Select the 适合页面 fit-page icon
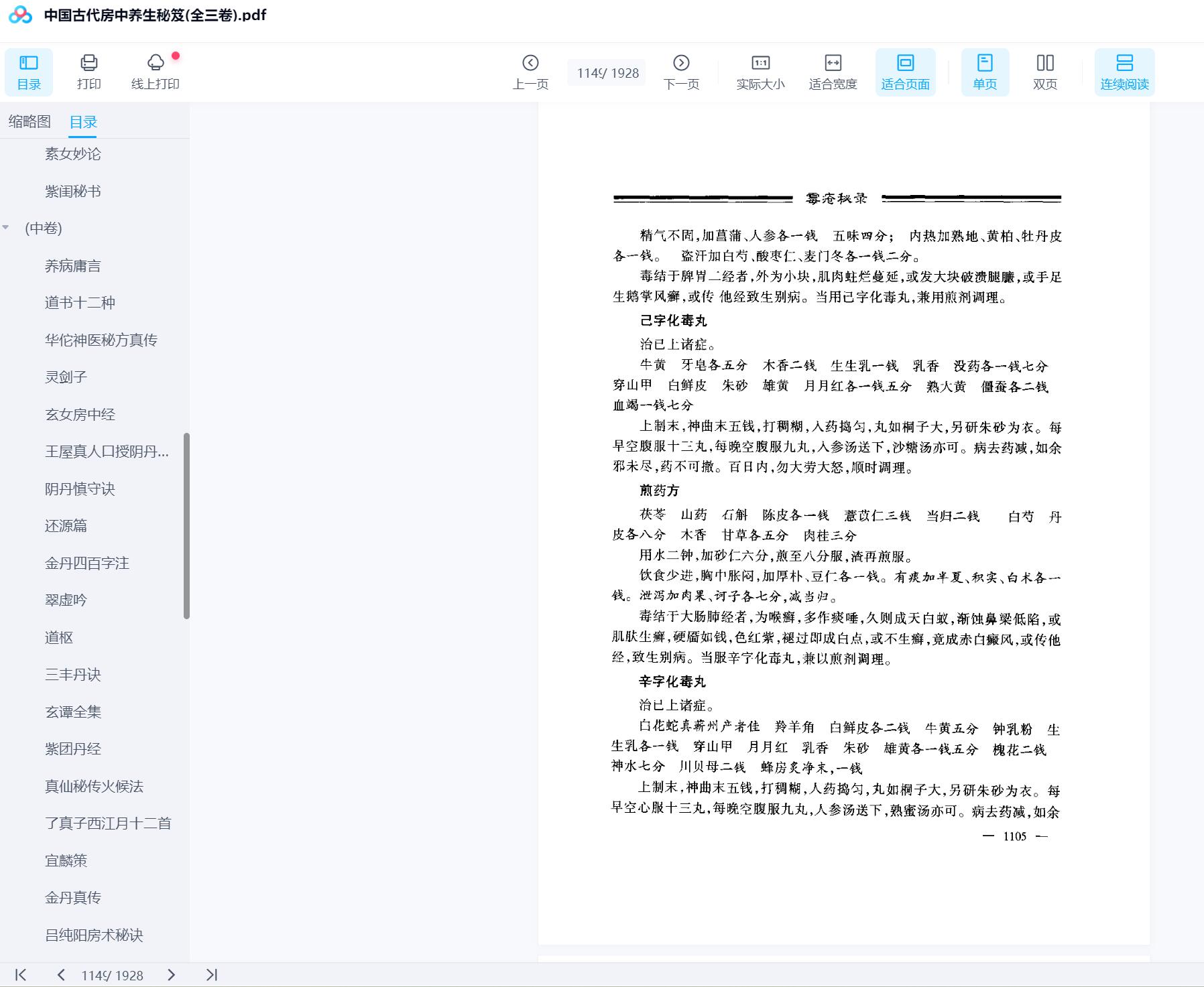The width and height of the screenshot is (1204, 987). point(905,71)
